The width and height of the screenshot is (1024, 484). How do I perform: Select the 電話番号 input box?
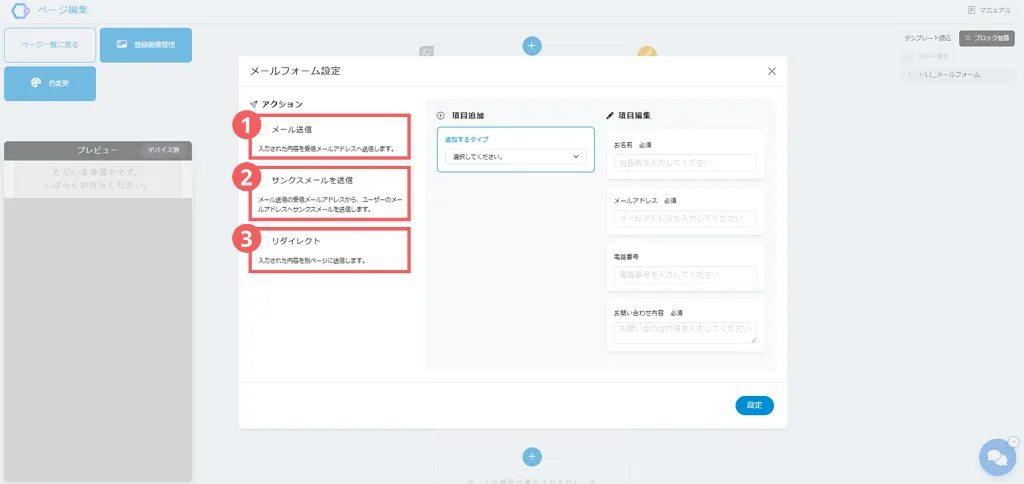[x=685, y=274]
